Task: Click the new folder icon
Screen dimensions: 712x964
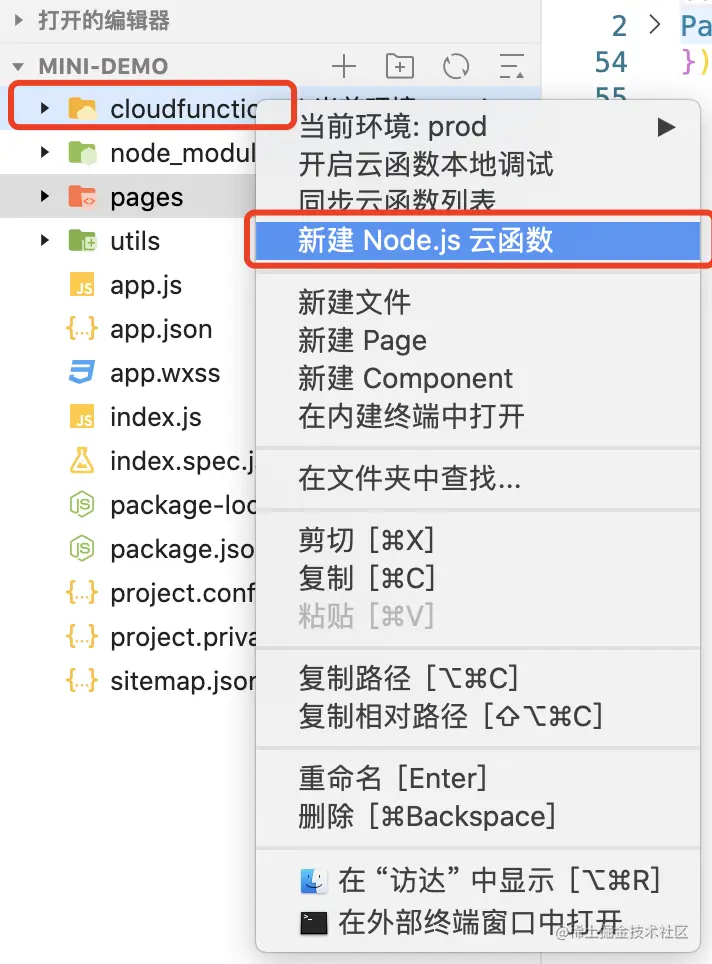Action: pos(400,66)
